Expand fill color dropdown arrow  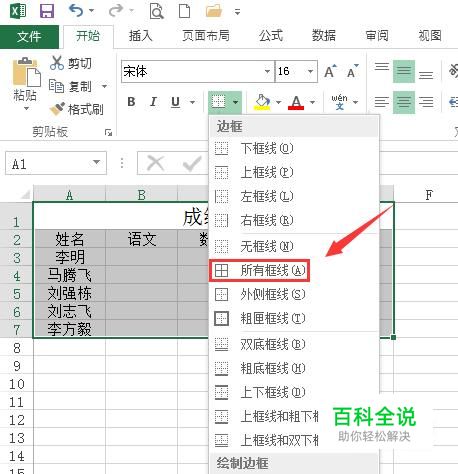coord(279,102)
